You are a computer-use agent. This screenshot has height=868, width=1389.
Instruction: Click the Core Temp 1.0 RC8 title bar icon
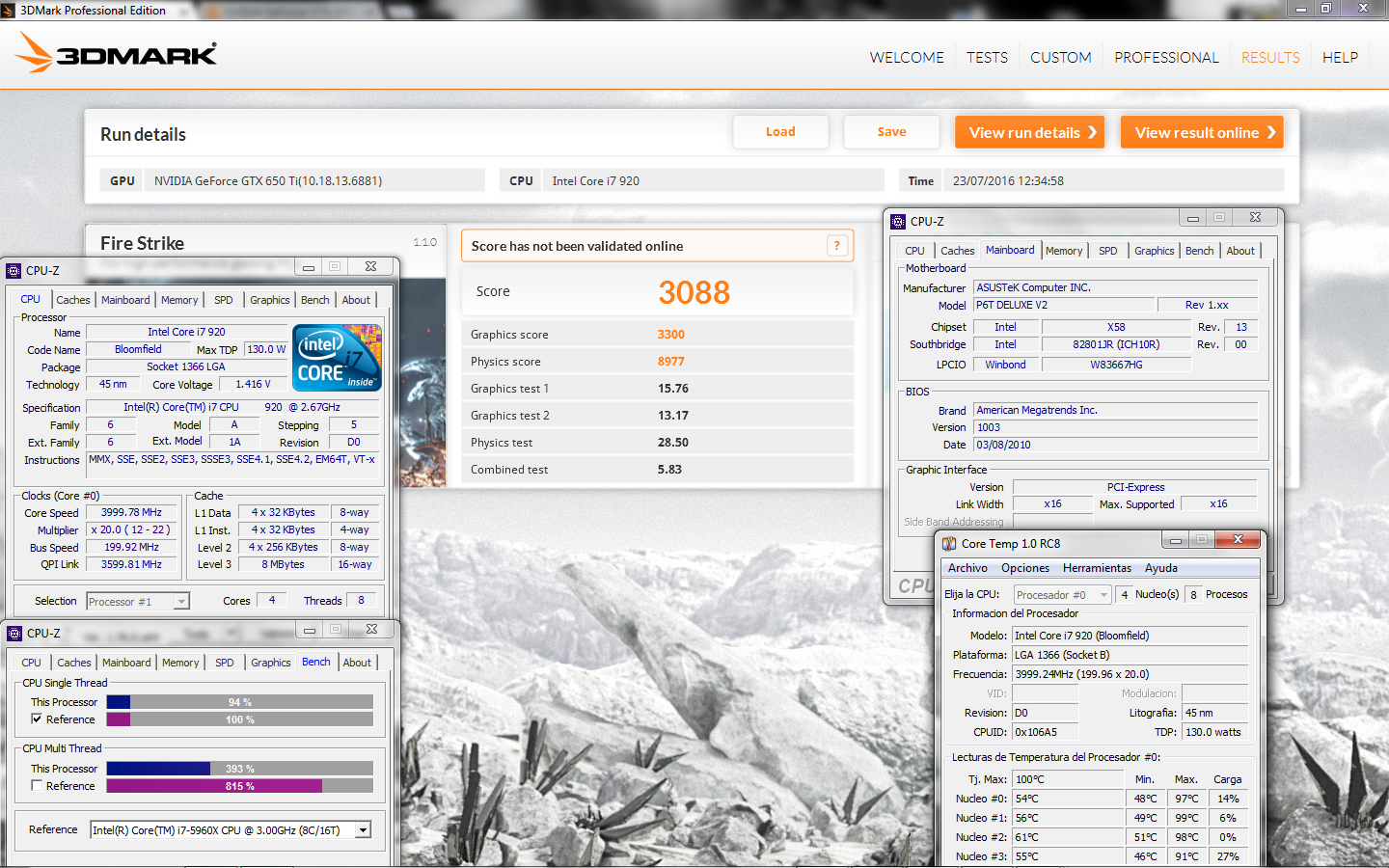click(x=949, y=544)
